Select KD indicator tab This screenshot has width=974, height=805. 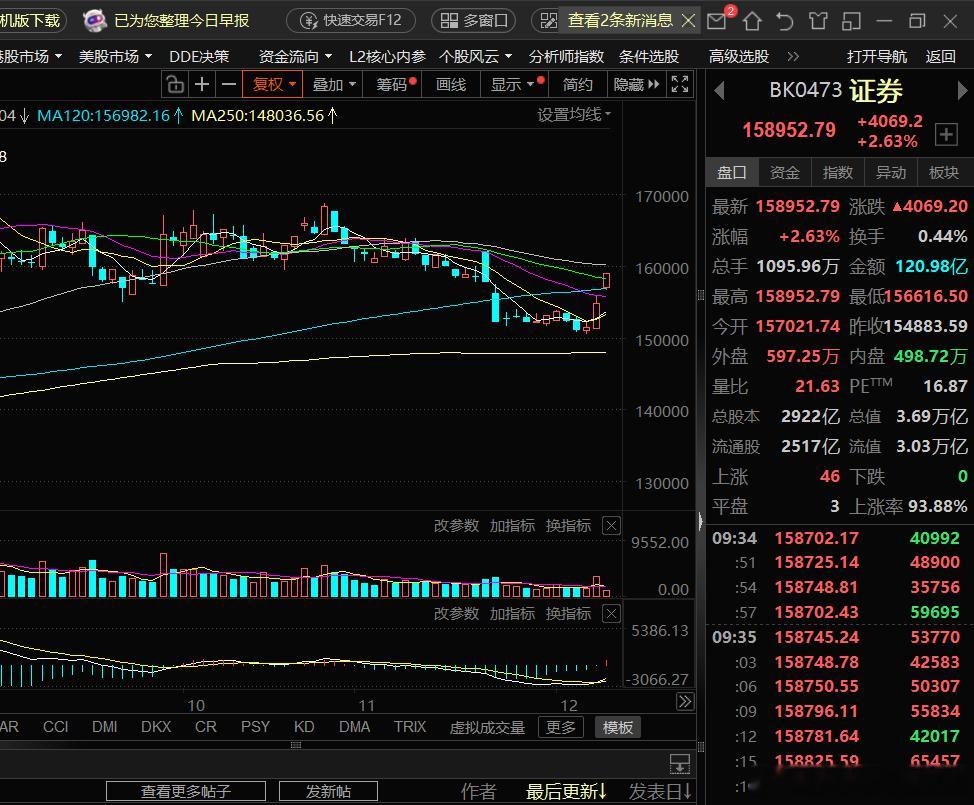pyautogui.click(x=304, y=727)
